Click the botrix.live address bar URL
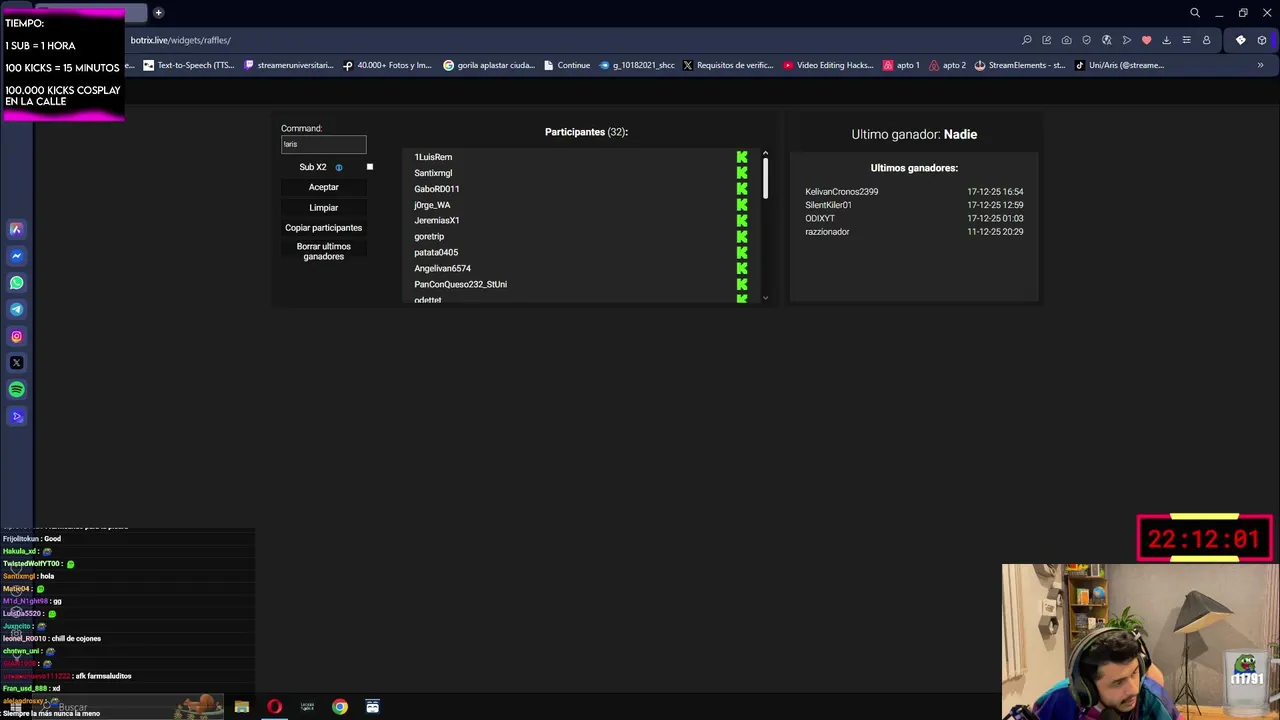The image size is (1280, 720). tap(181, 40)
